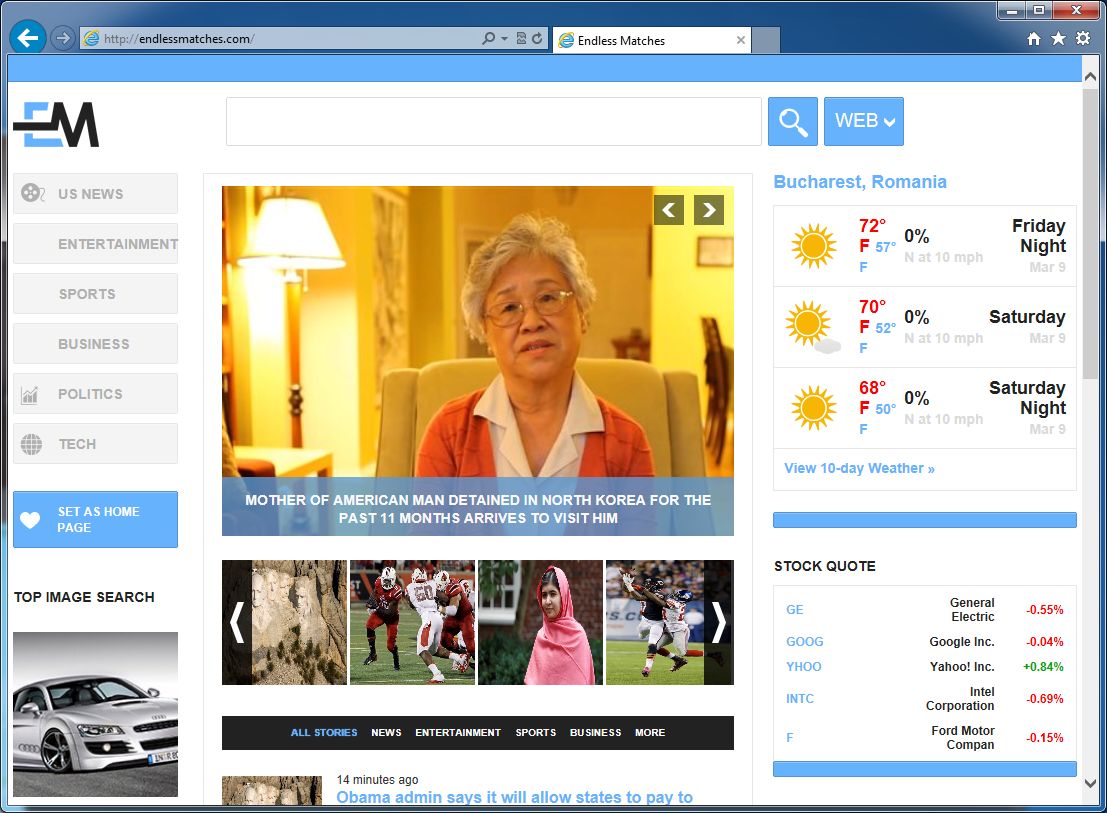
Task: Select the SPORTS tab in stories bar
Action: [535, 733]
